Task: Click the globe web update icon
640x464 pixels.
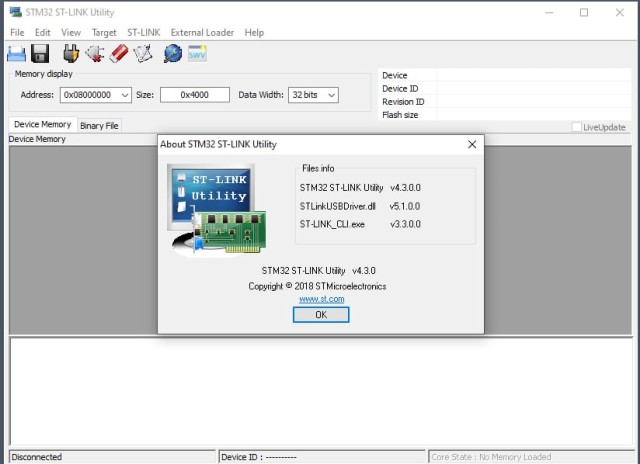Action: (173, 54)
